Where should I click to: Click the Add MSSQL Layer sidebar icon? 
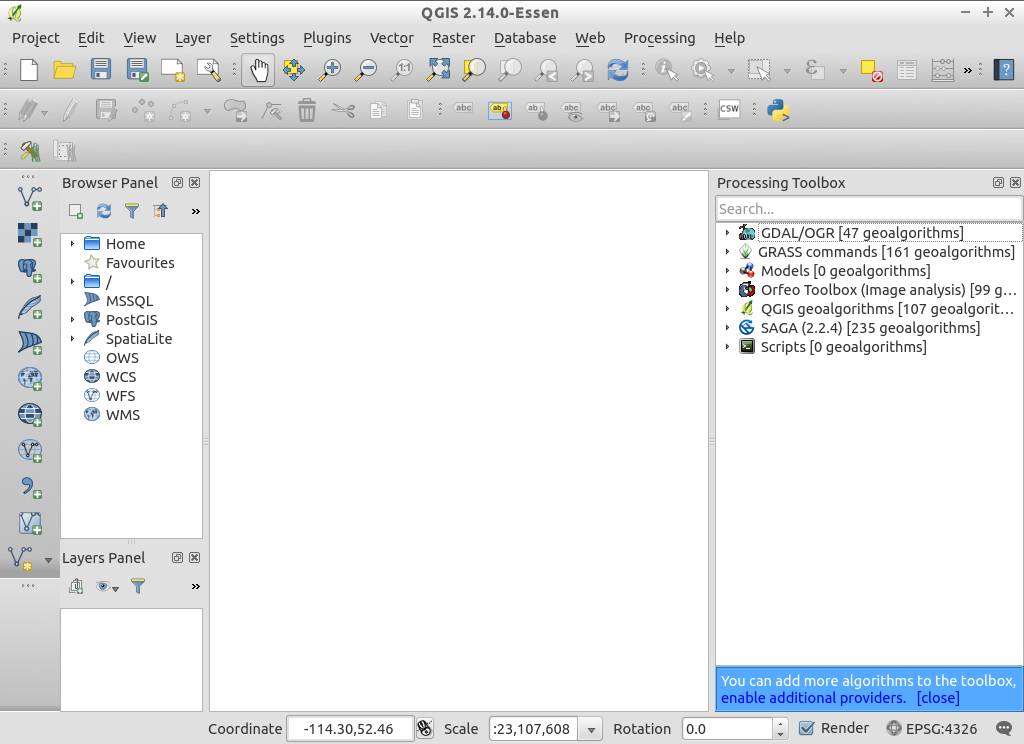click(30, 342)
